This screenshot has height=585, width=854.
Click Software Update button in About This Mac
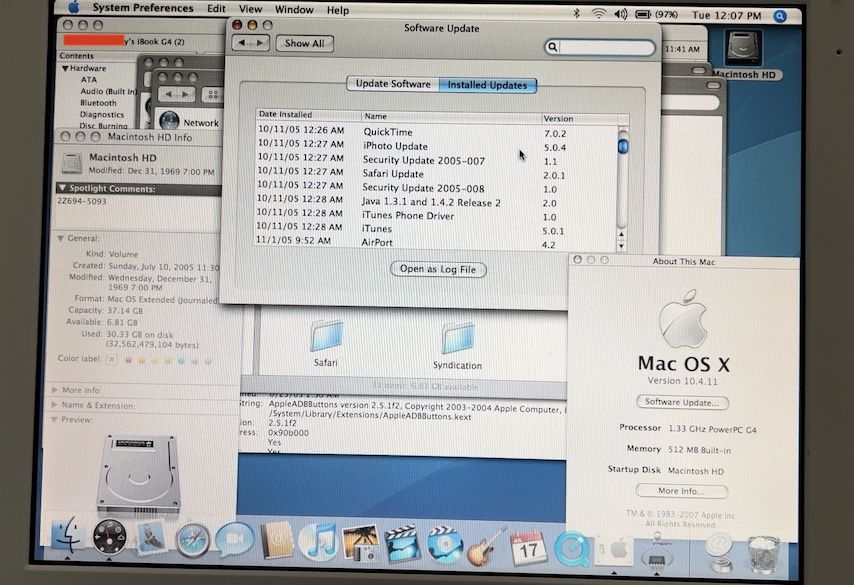coord(682,402)
